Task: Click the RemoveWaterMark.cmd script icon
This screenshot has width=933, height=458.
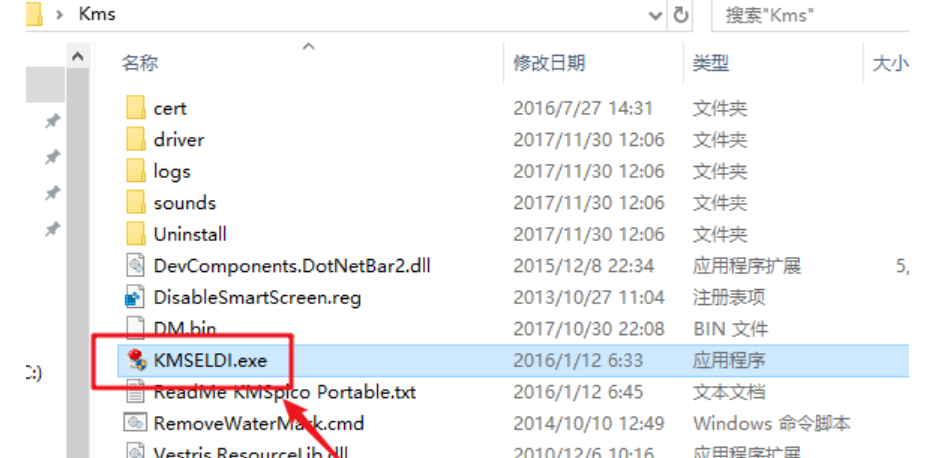Action: pyautogui.click(x=135, y=423)
